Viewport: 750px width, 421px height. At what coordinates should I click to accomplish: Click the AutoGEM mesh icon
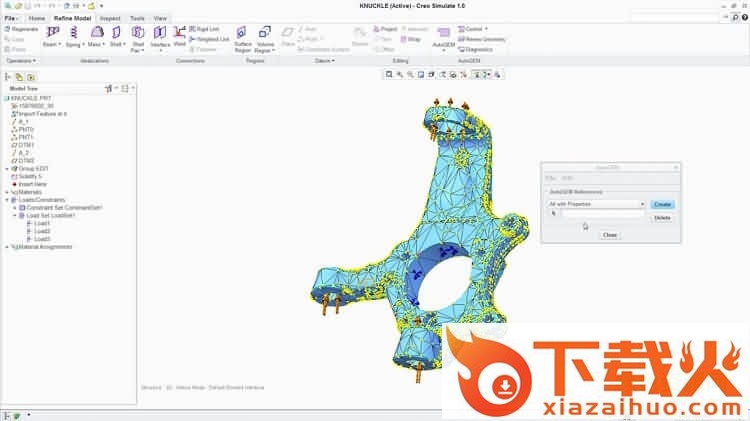[443, 33]
